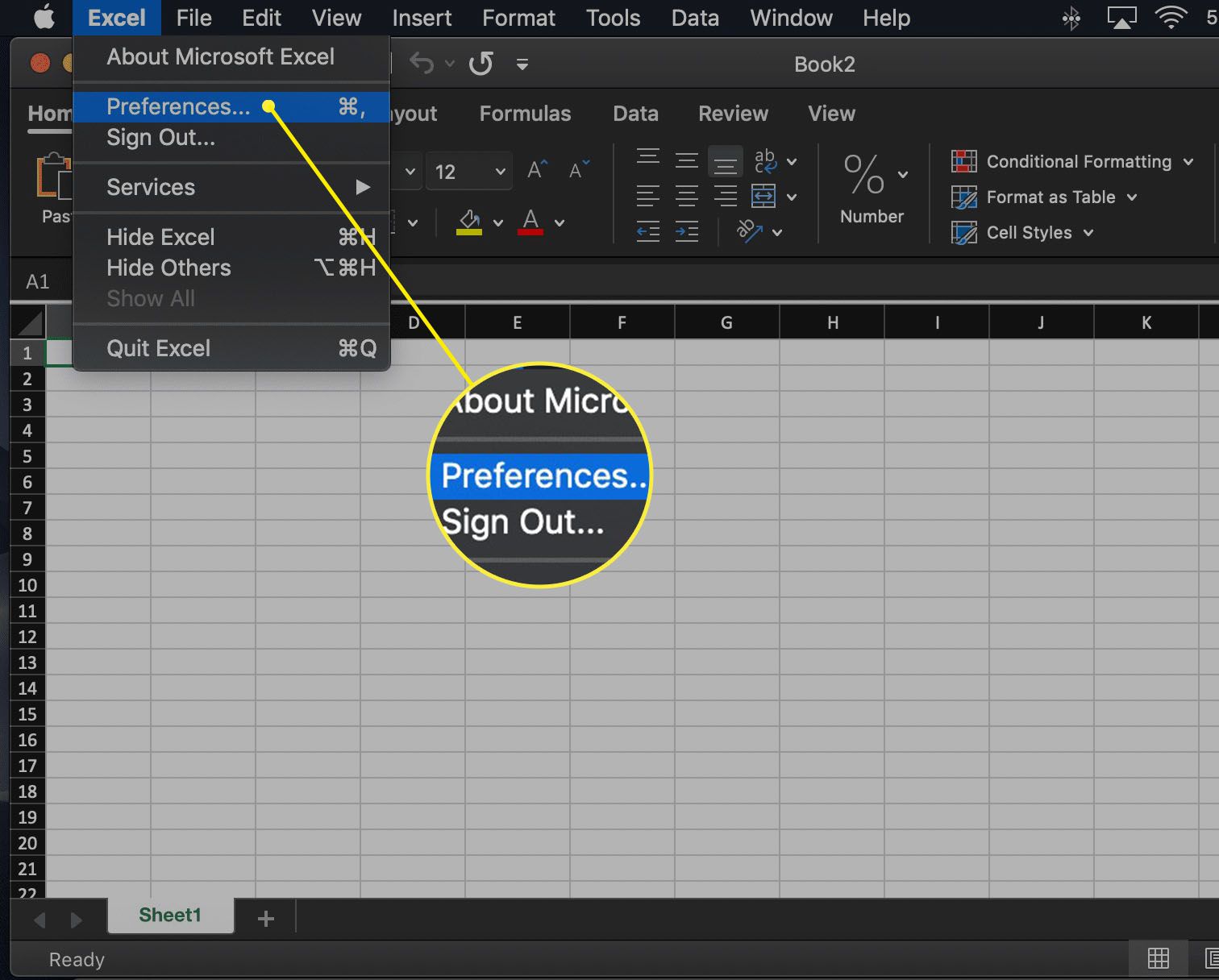This screenshot has height=980, width=1219.
Task: Open the Help menu
Action: coord(886,18)
